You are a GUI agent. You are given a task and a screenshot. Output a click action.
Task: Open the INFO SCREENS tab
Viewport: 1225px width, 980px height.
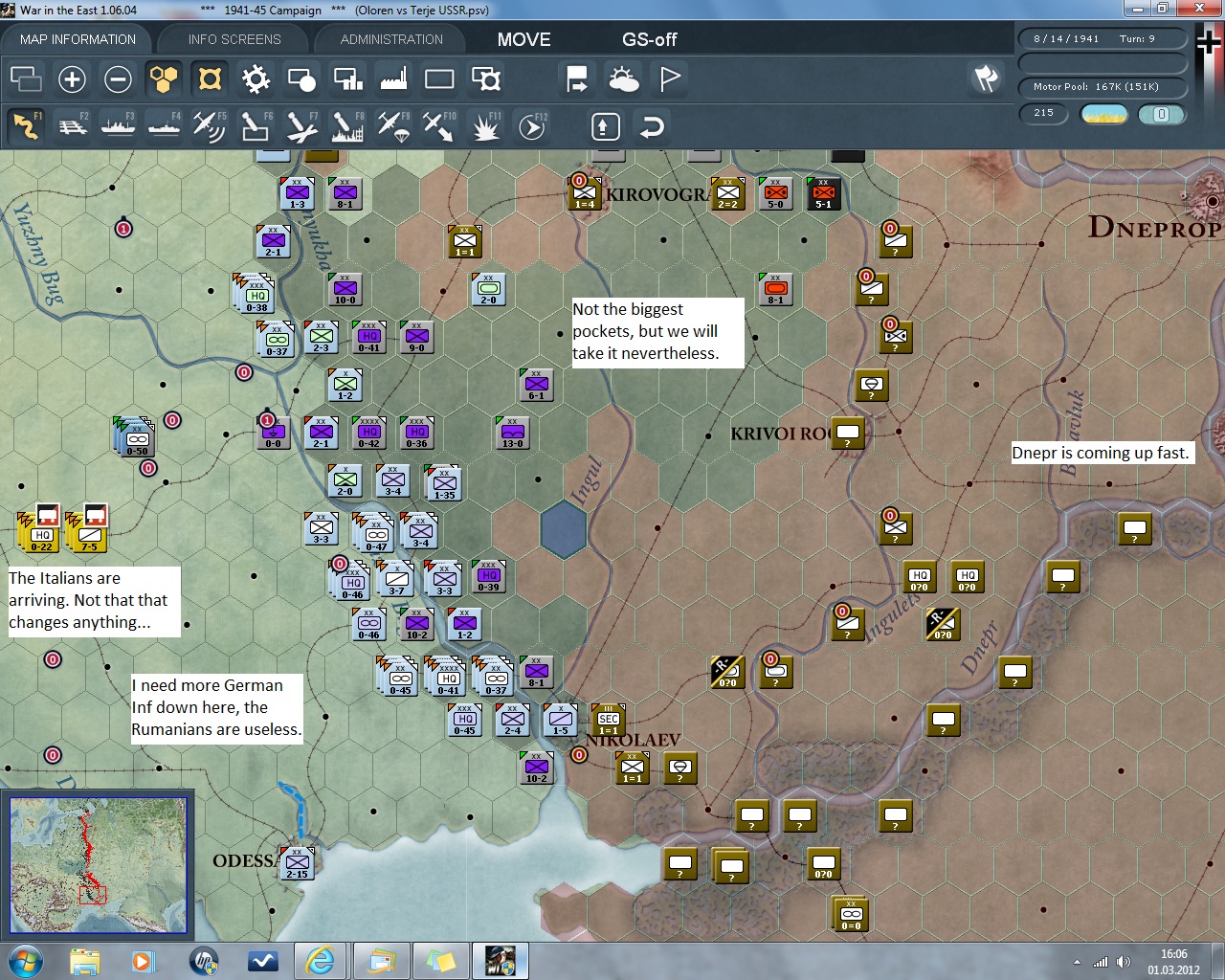tap(234, 39)
